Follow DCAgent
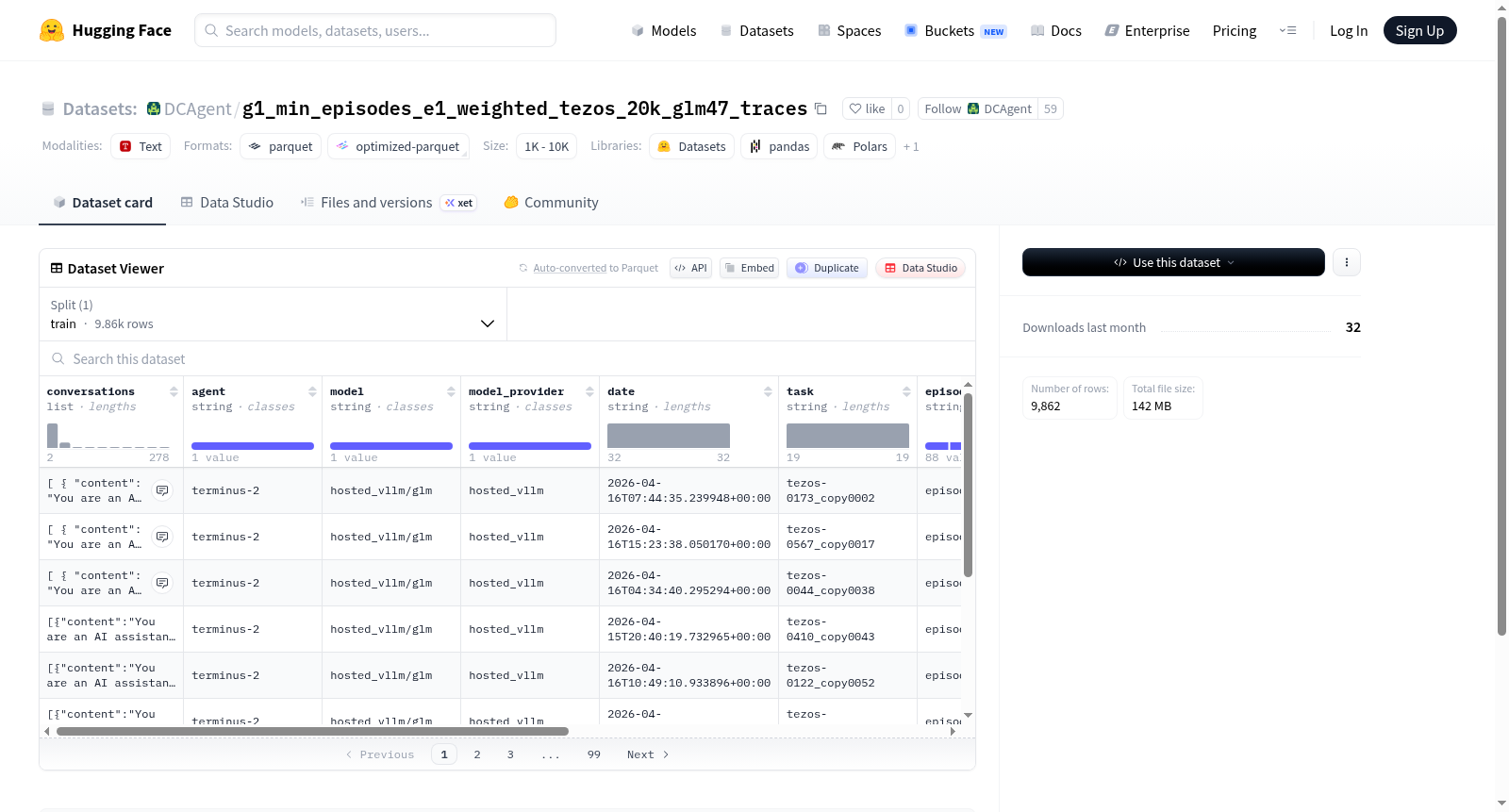Image resolution: width=1509 pixels, height=812 pixels. pos(978,108)
